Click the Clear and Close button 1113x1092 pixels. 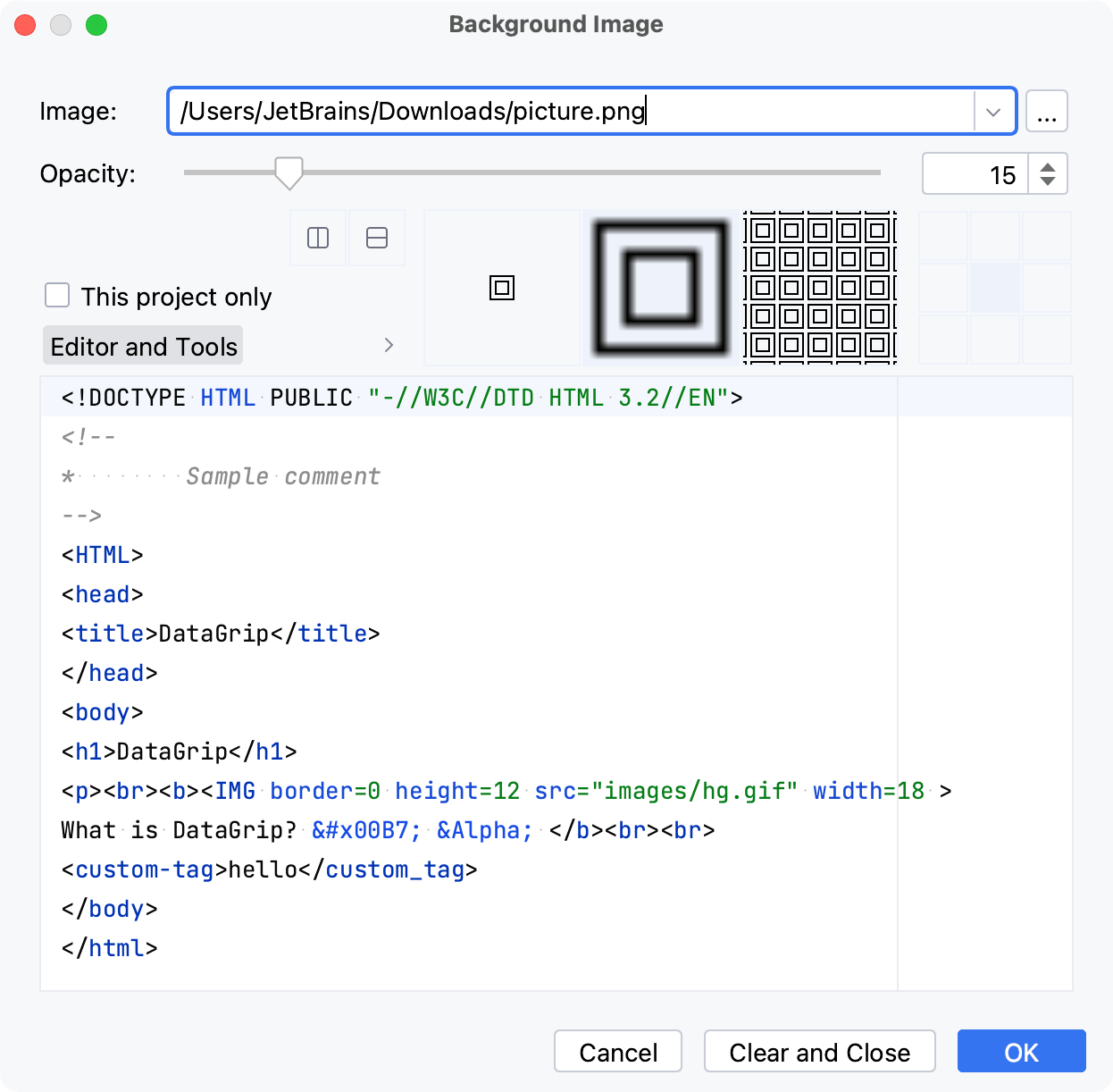click(x=819, y=1052)
